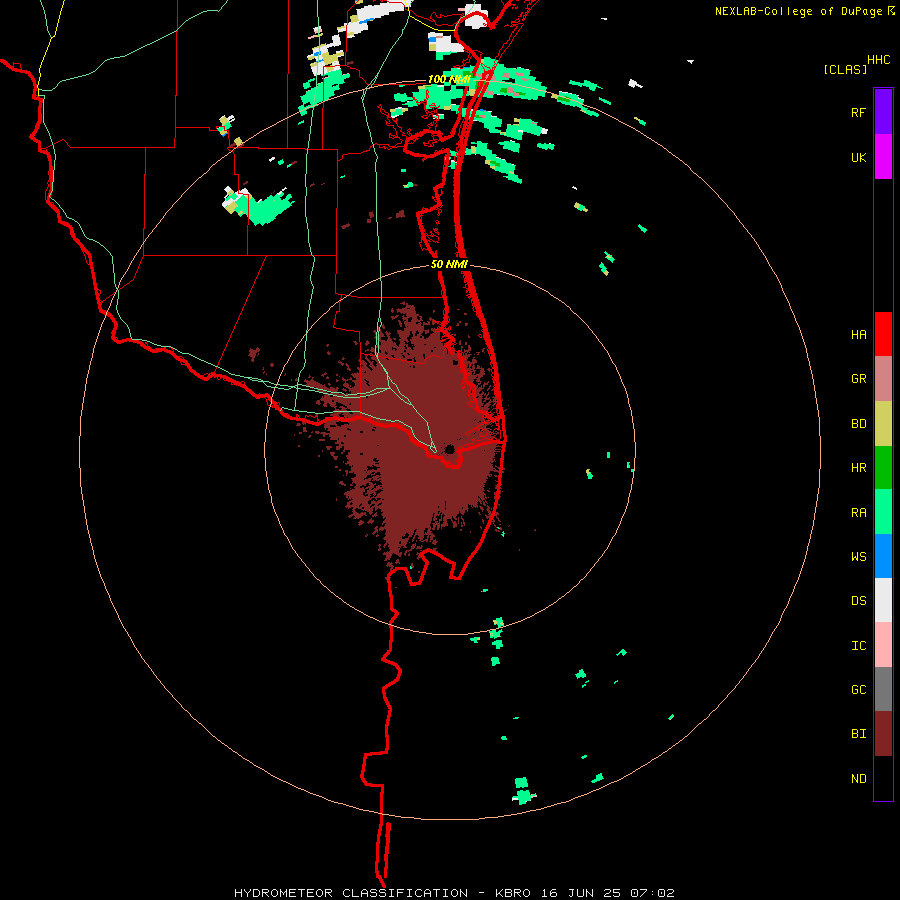Click the 'HYDROMETEOR CLASSIFICATION' title text at bottom
Viewport: 900px width, 900px height.
[x=351, y=893]
